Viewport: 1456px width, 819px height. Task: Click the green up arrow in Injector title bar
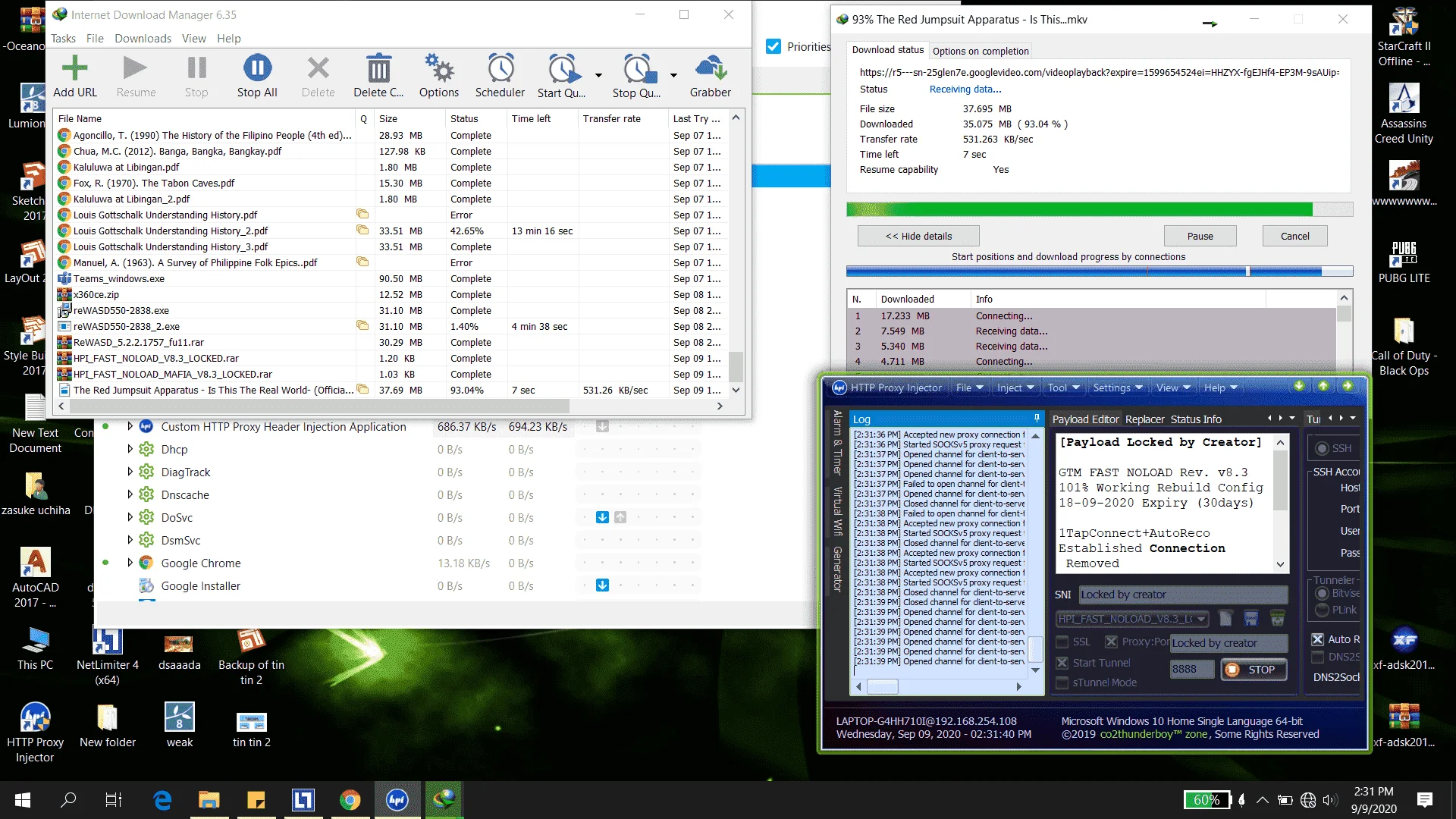pyautogui.click(x=1323, y=386)
